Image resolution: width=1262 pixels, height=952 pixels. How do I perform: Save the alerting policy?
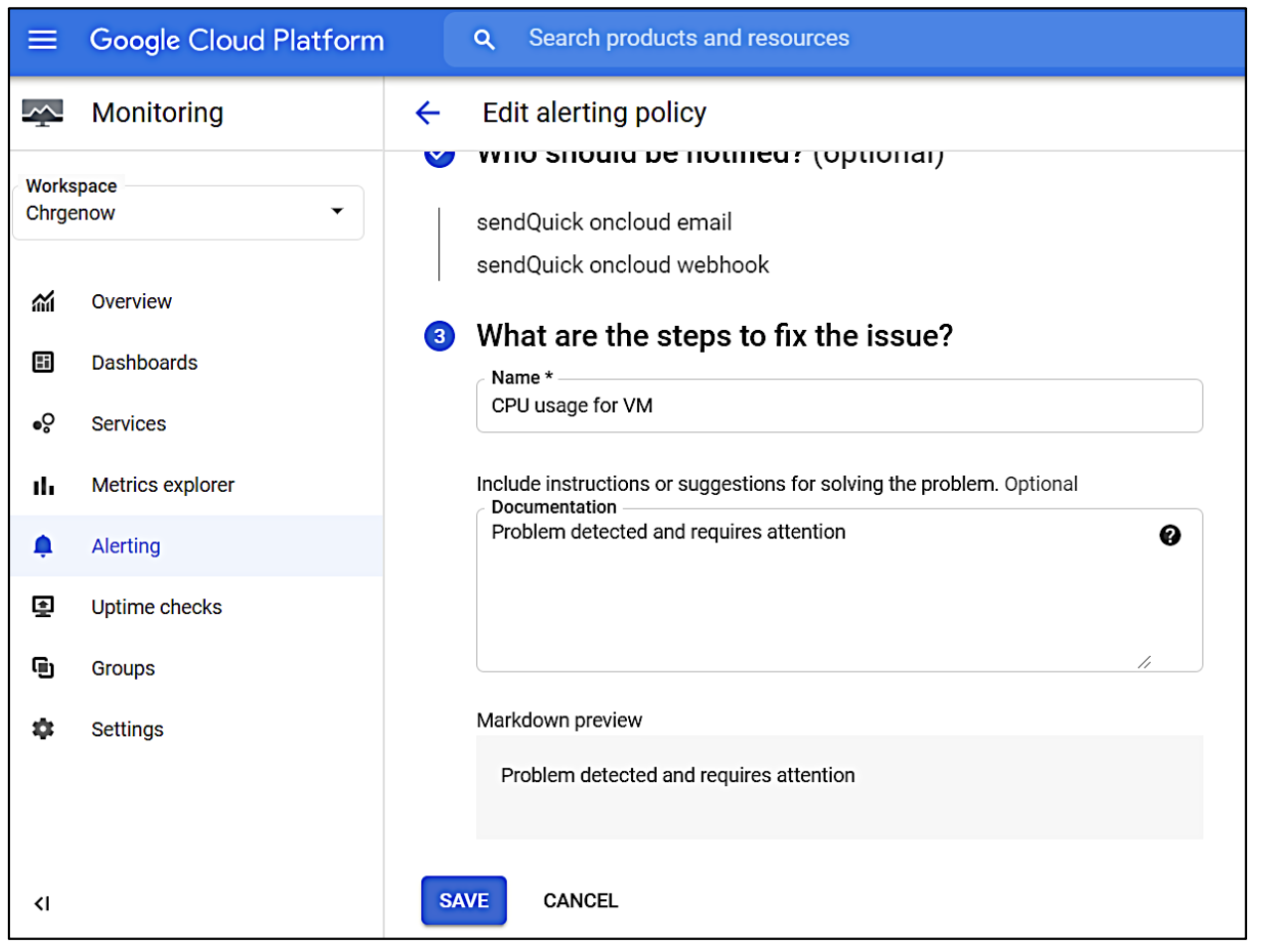pos(463,900)
